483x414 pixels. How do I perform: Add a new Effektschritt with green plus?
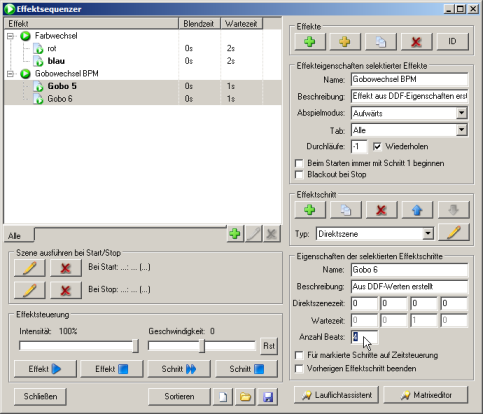click(x=310, y=210)
